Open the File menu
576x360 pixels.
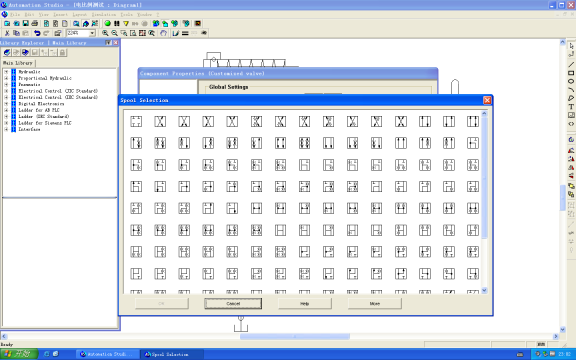[15, 14]
